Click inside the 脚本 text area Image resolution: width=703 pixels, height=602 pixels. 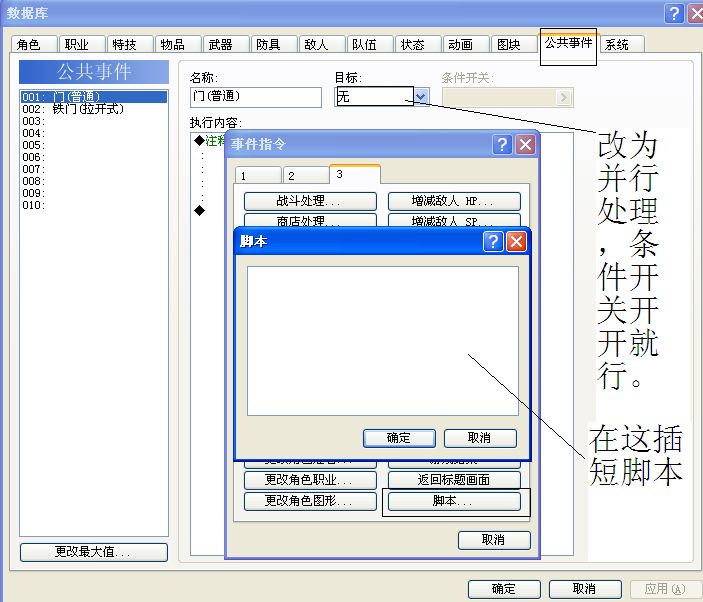click(383, 341)
